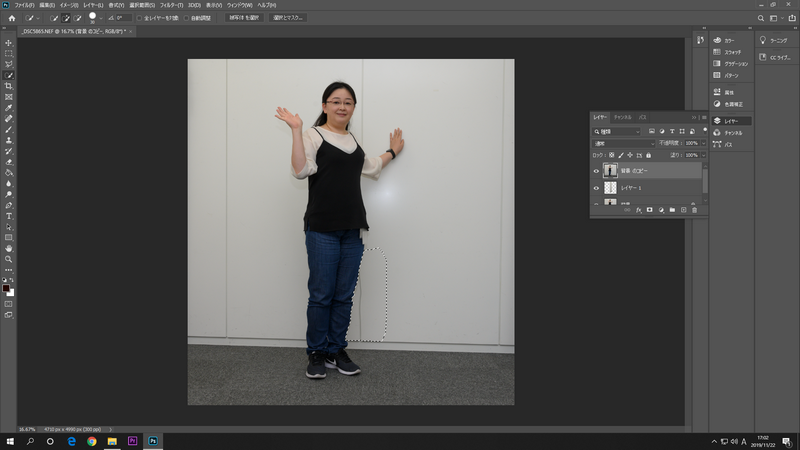
Task: Open layer filter kind dropdown
Action: (x=616, y=132)
